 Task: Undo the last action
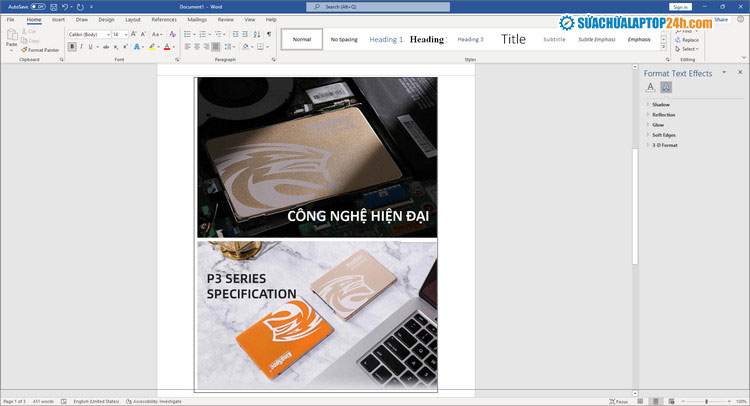coord(65,7)
